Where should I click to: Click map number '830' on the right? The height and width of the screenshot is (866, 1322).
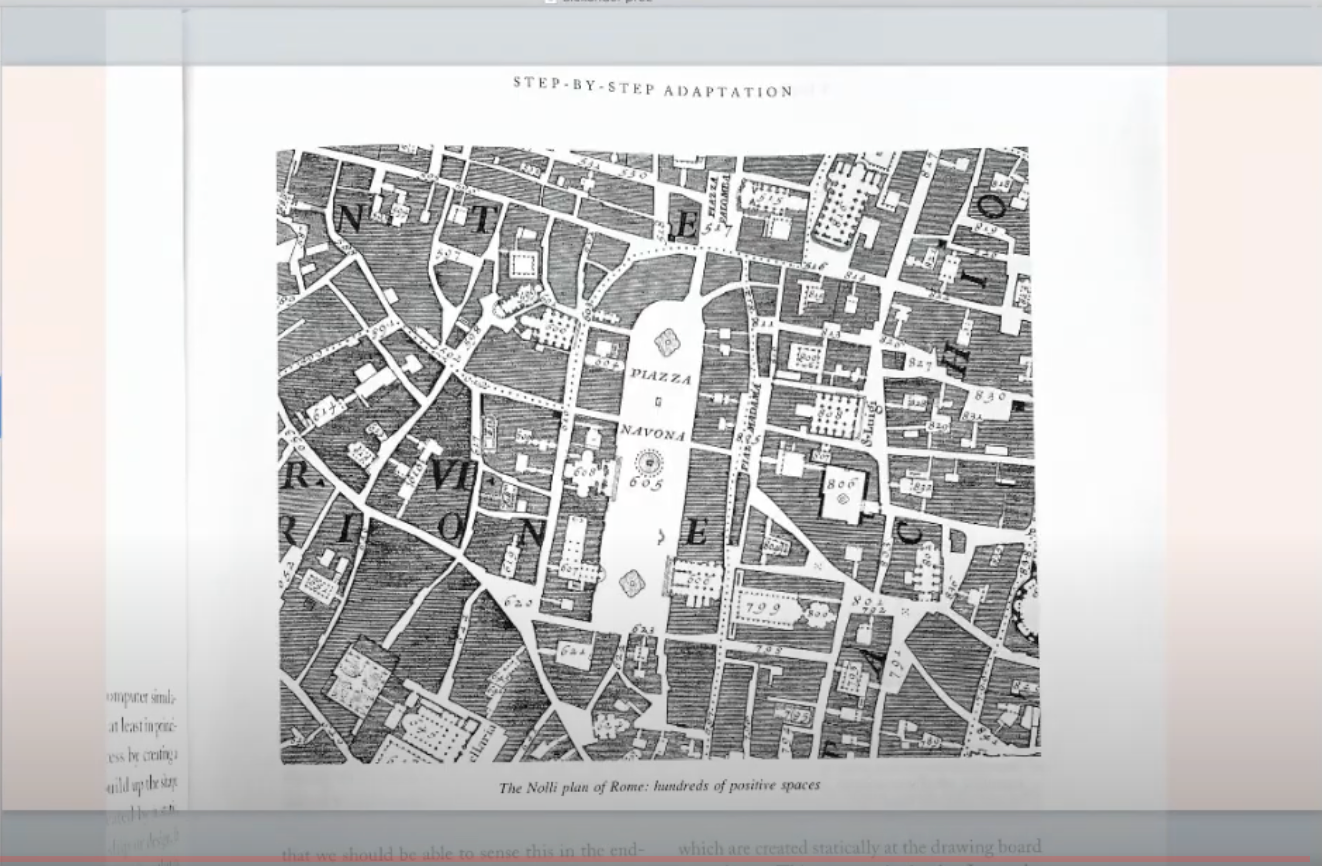pyautogui.click(x=990, y=396)
